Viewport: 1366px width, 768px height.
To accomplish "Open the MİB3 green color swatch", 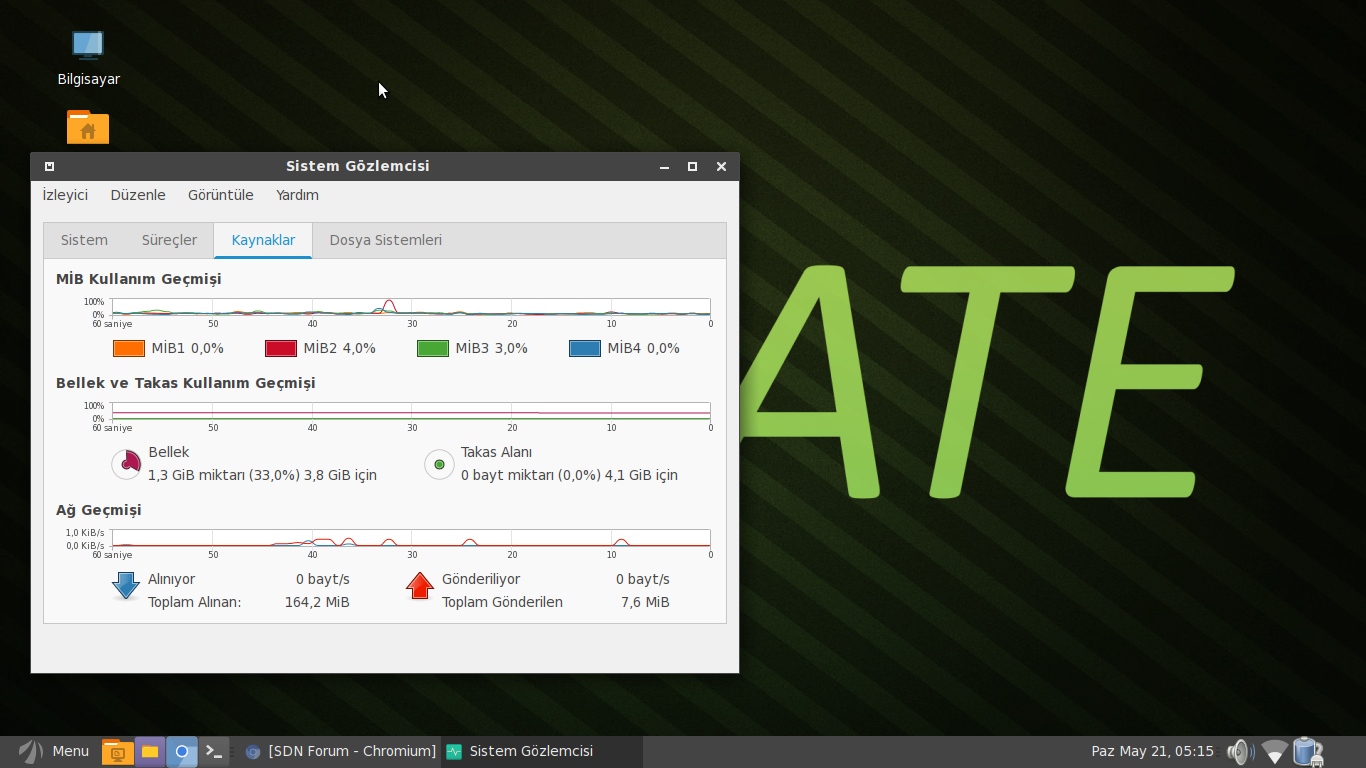I will click(x=433, y=348).
